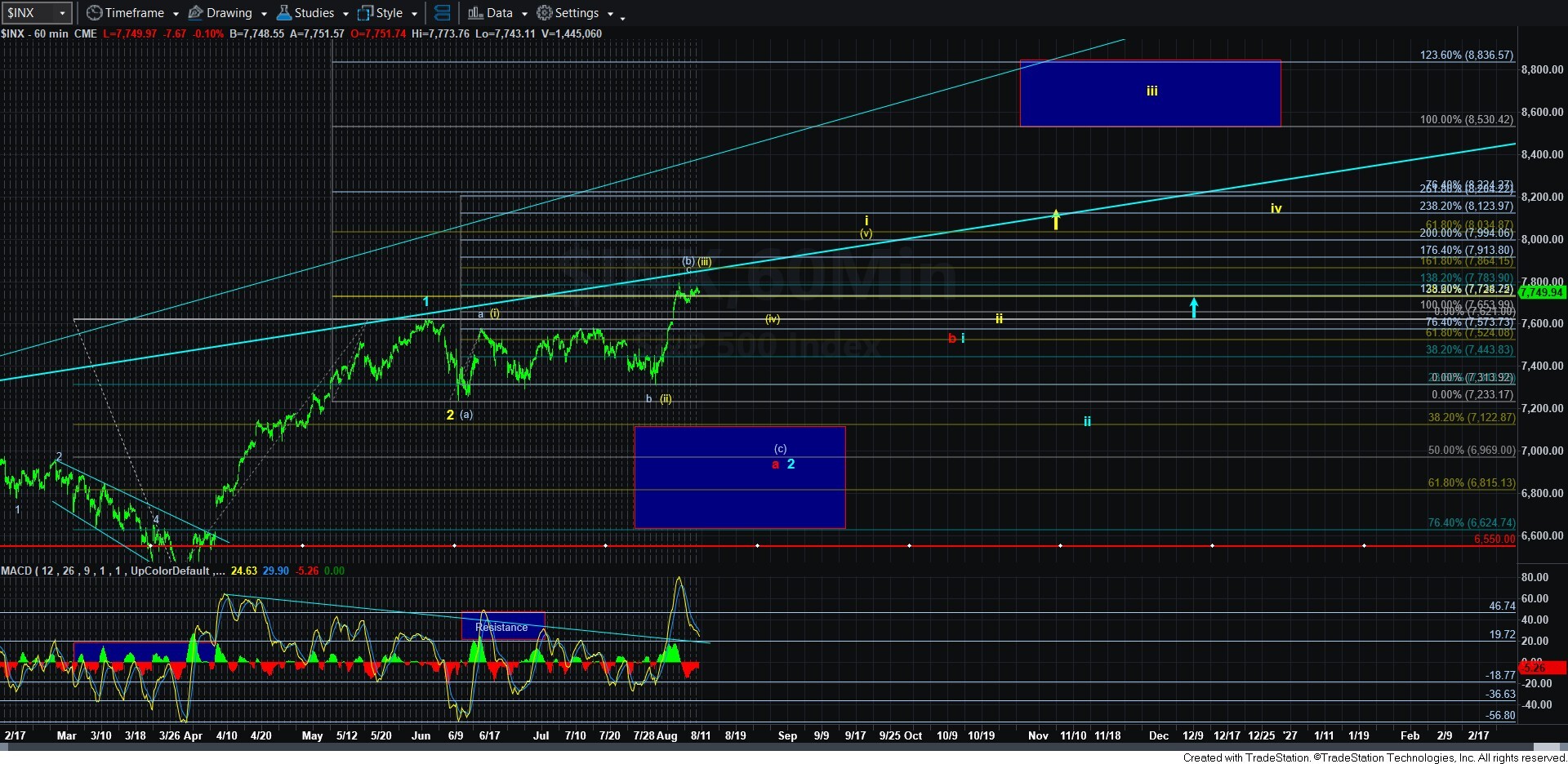1568x764 pixels.
Task: Click the (ii) wave label near July low
Action: point(666,399)
